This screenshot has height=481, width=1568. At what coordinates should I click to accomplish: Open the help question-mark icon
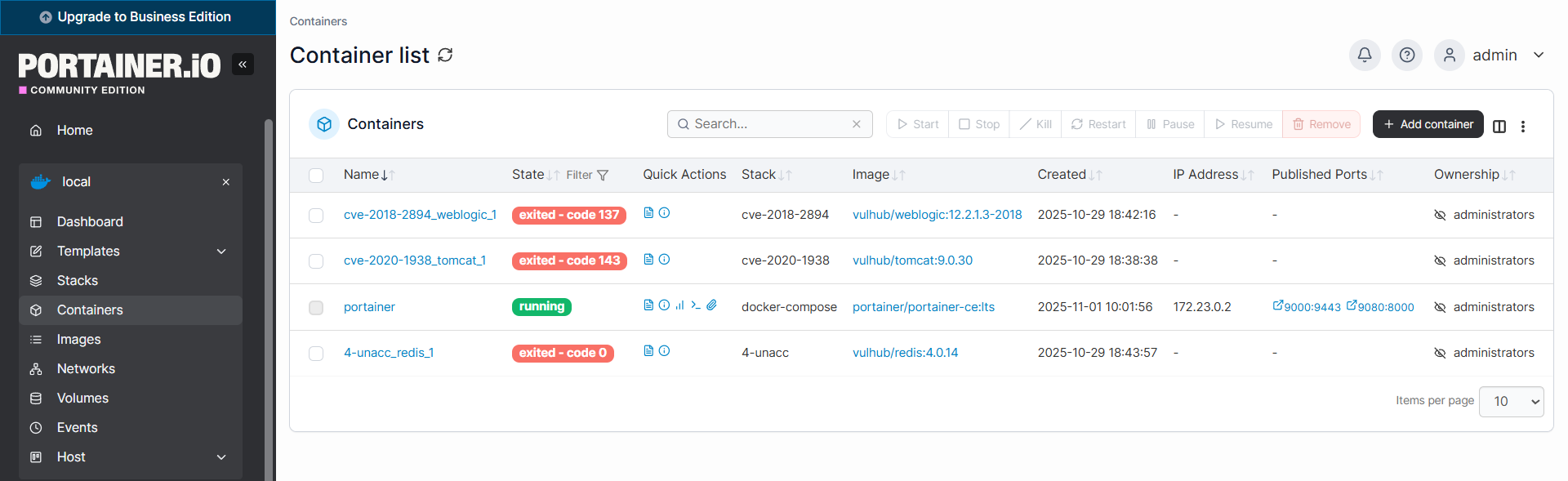point(1407,55)
